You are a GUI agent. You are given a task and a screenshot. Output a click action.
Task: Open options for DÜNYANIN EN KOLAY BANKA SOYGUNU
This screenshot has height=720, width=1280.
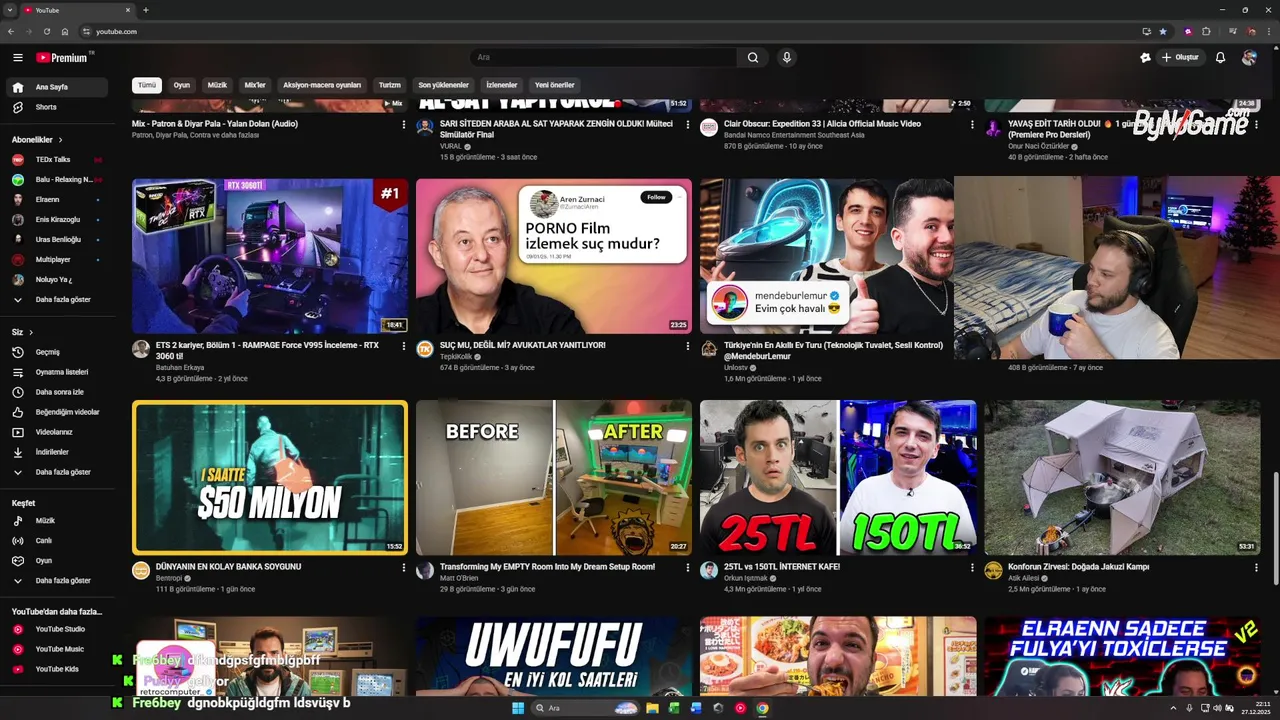pos(404,568)
